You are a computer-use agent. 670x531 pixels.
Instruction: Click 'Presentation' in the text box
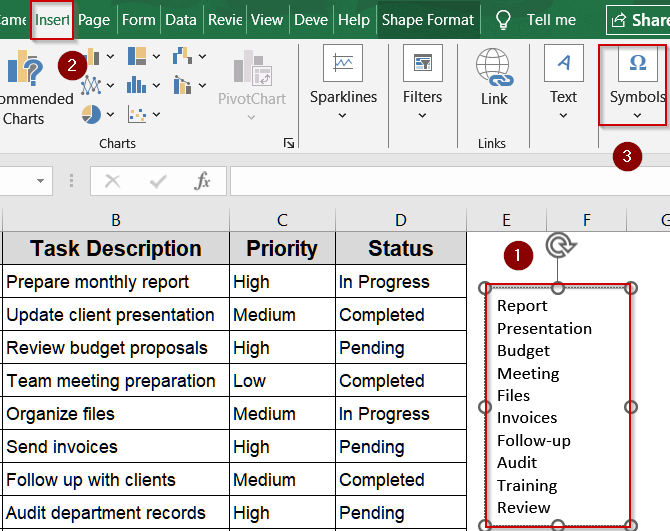tap(544, 329)
